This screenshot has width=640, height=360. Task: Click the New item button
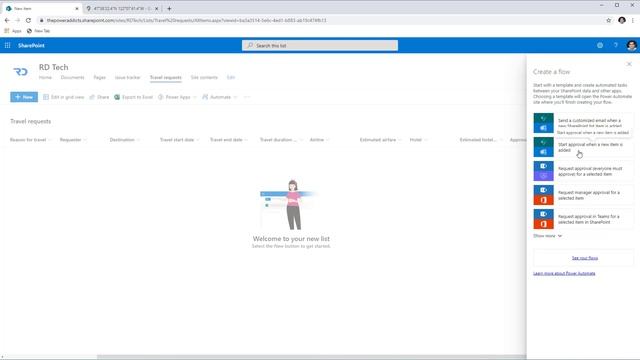tap(24, 97)
